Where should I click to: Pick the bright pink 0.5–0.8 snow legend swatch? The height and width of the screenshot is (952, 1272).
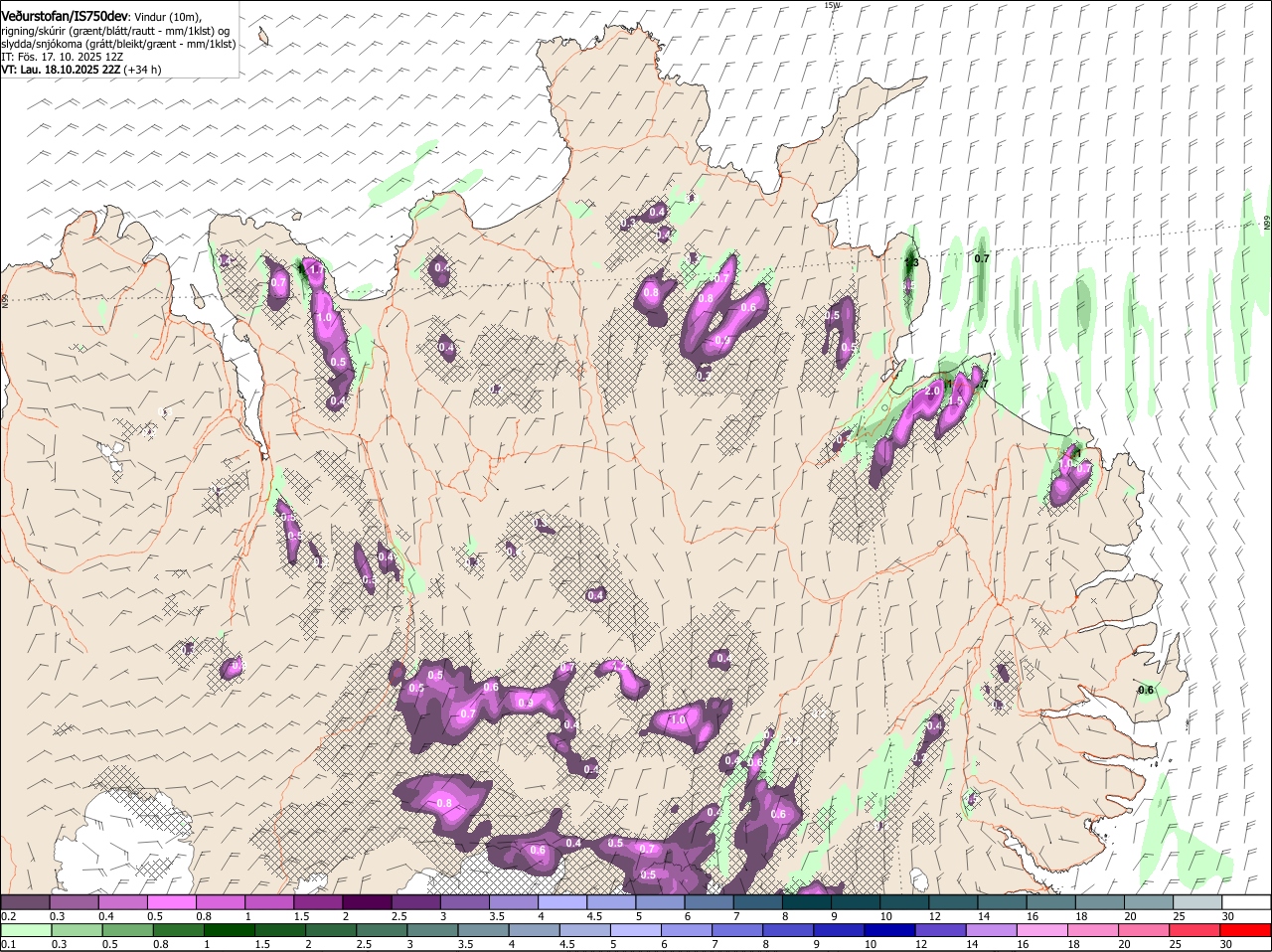click(171, 902)
